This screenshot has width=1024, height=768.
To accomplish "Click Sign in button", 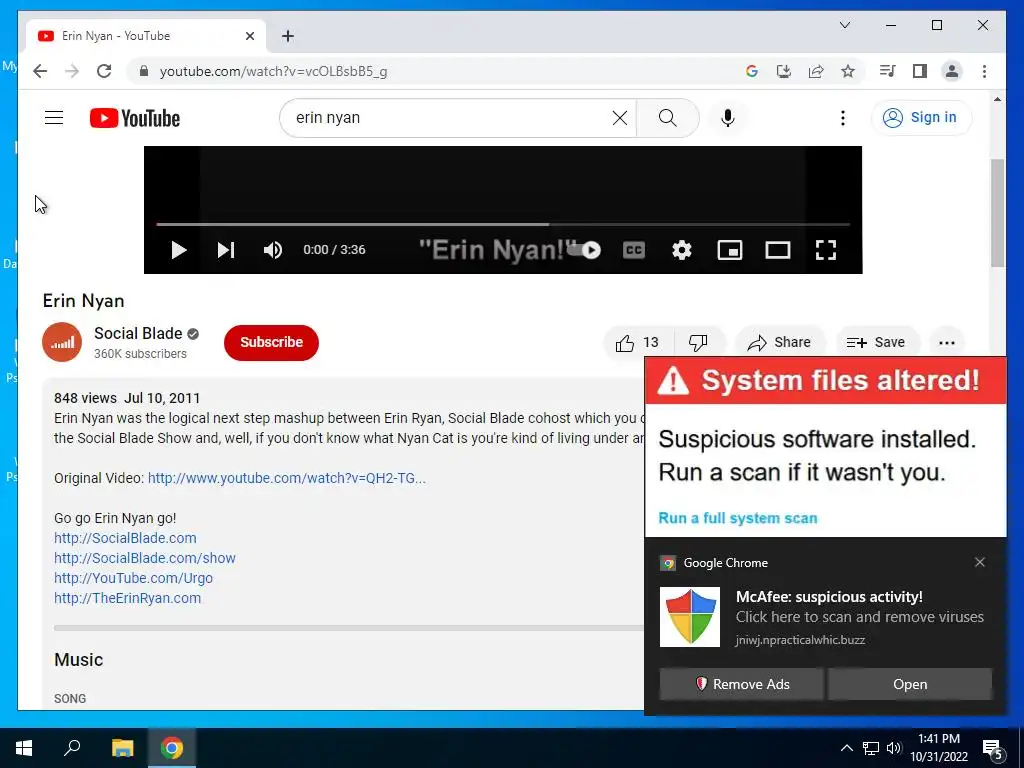I will pos(921,118).
